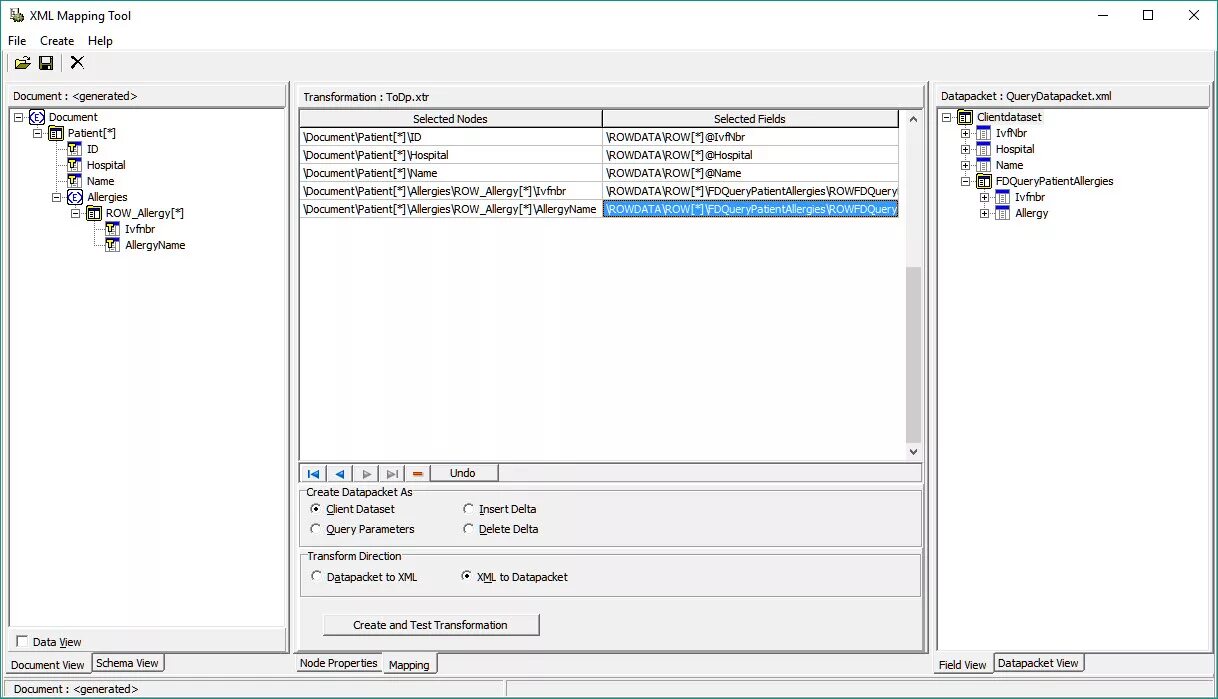
Task: Click the XML Mapping Tool title bar icon
Action: point(17,16)
